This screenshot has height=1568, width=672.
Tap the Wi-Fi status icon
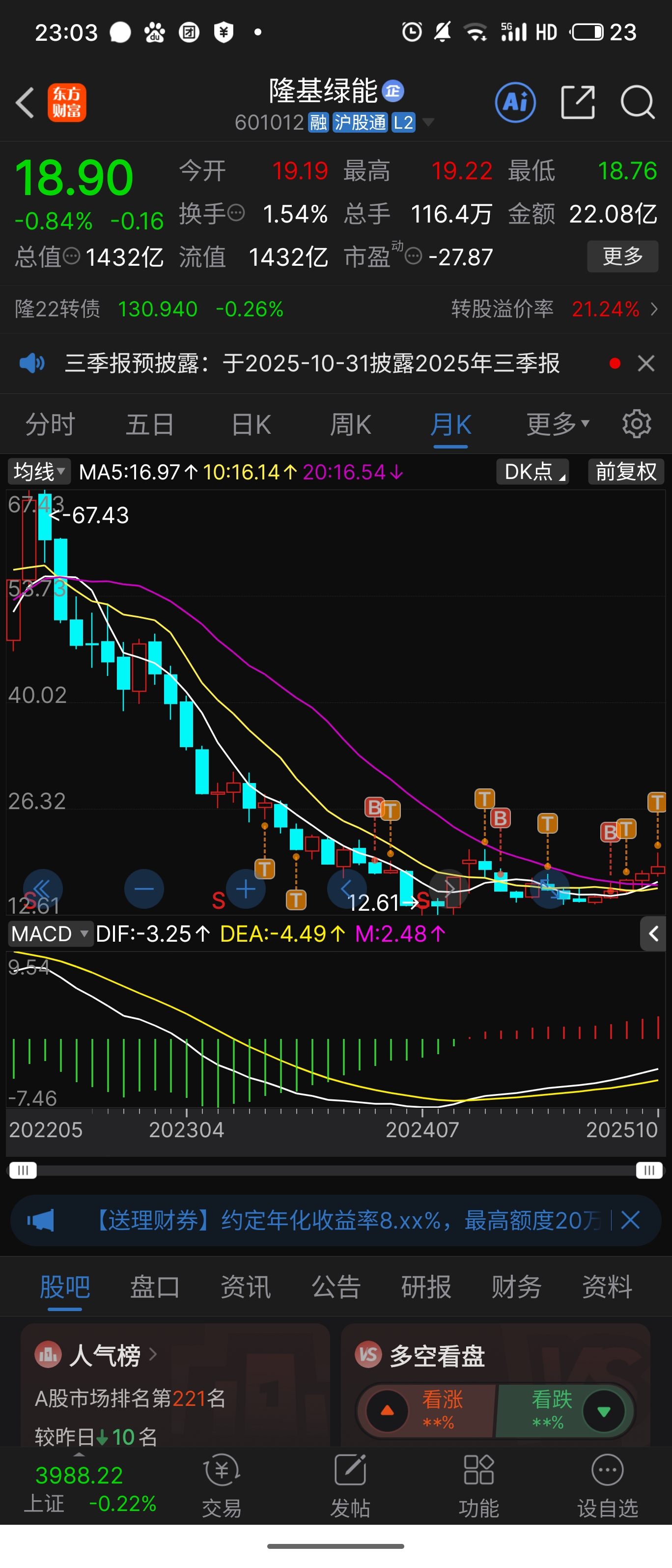coord(476,31)
